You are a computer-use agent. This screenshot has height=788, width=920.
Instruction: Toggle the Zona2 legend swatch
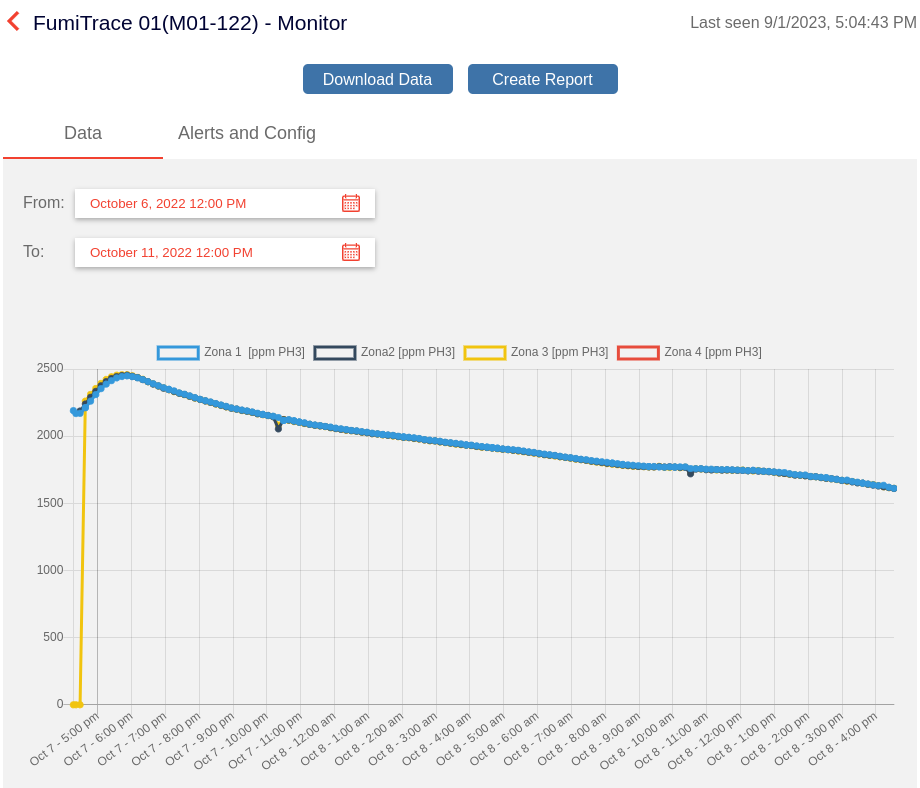(x=334, y=352)
